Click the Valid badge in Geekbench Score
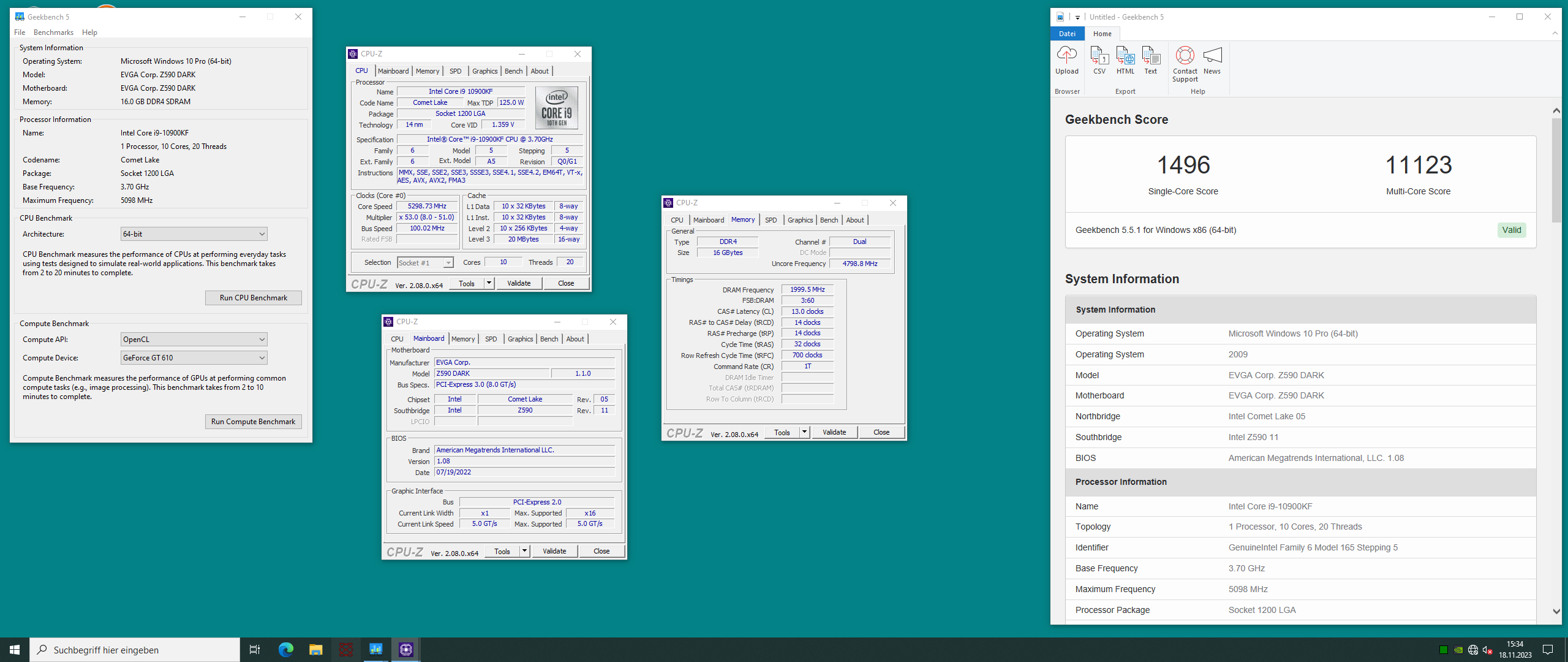 point(1512,230)
